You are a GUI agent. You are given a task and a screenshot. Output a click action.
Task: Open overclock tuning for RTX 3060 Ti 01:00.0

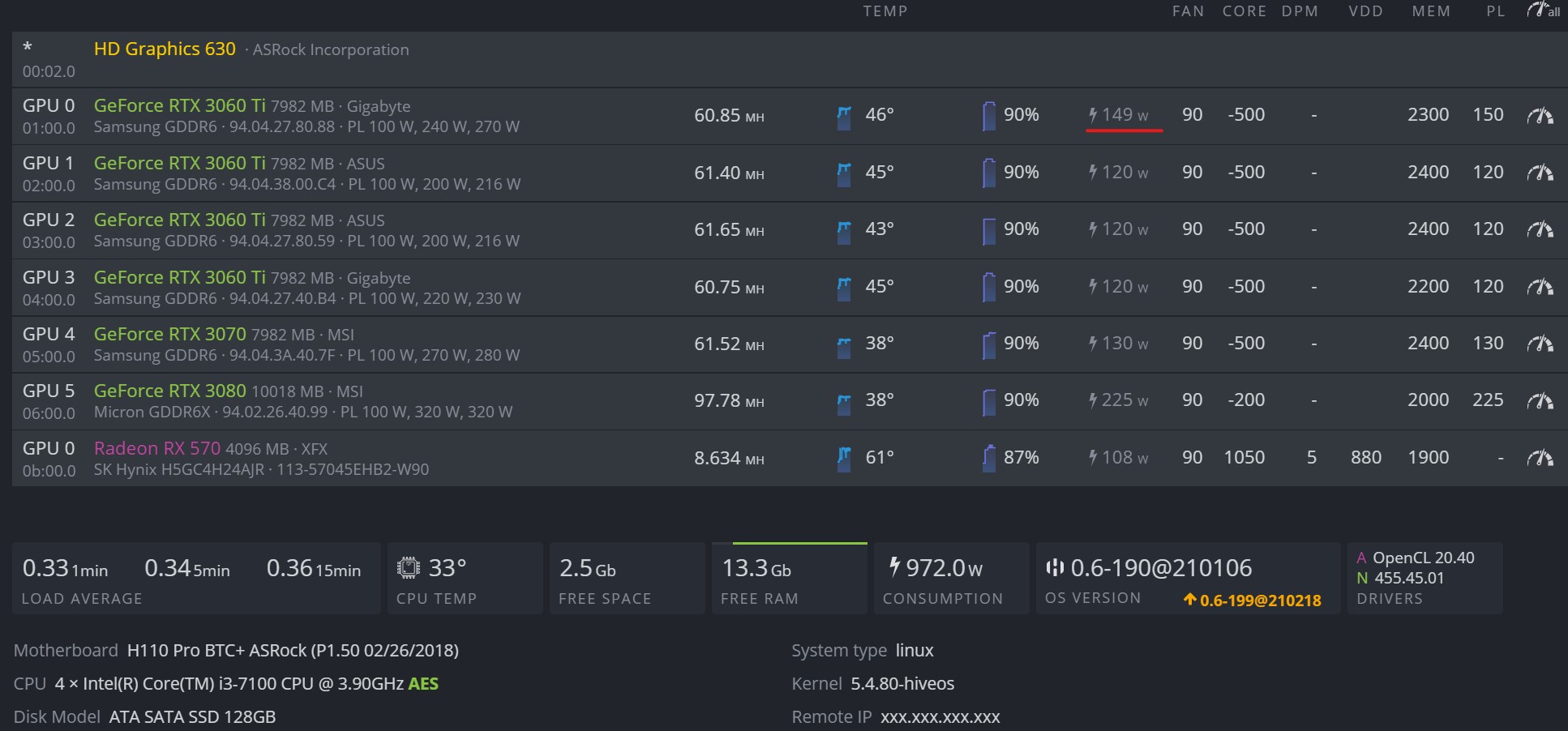coord(1540,116)
